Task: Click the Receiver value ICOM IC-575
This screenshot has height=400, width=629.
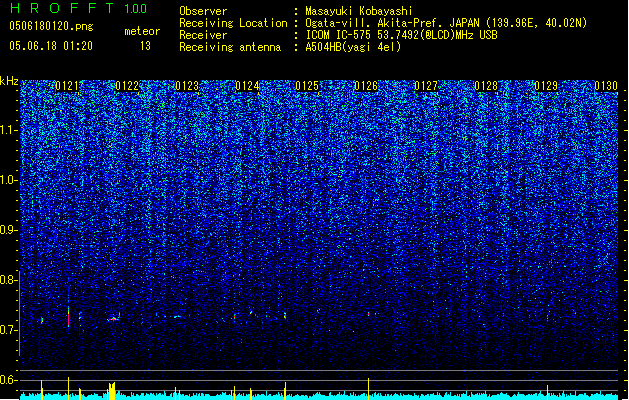Action: 339,35
